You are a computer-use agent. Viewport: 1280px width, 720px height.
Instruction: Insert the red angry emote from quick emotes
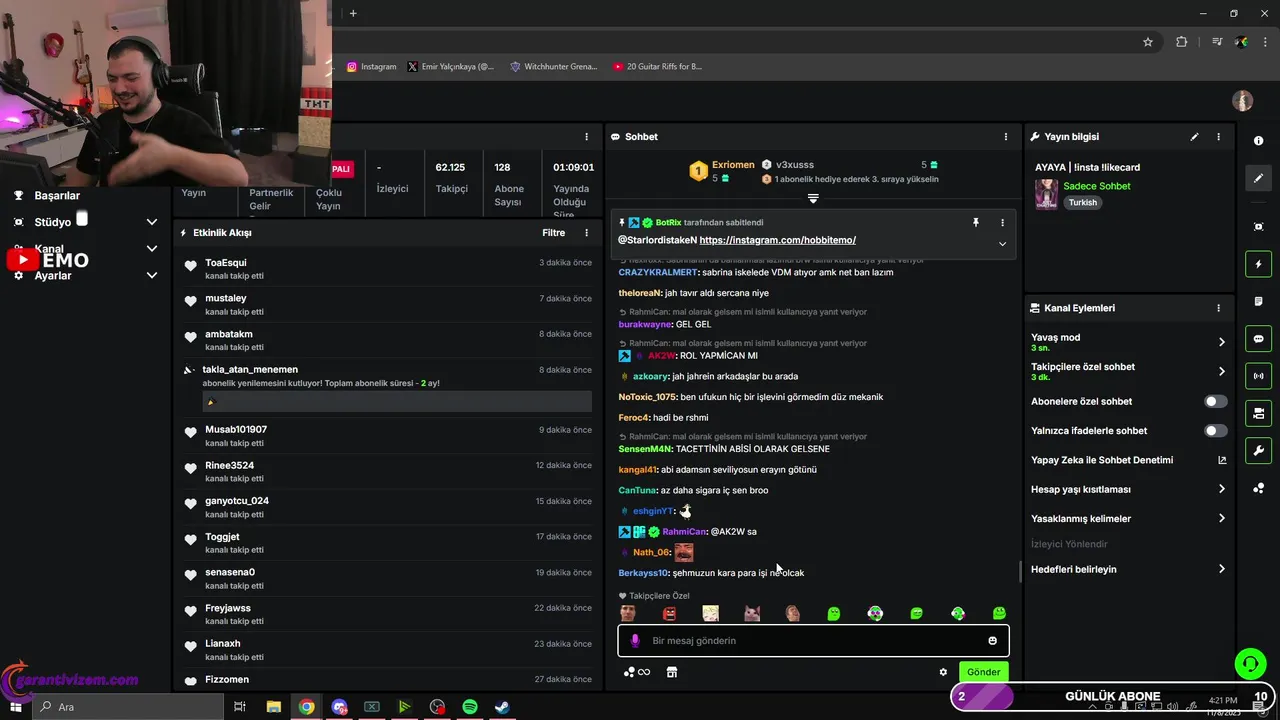point(669,613)
